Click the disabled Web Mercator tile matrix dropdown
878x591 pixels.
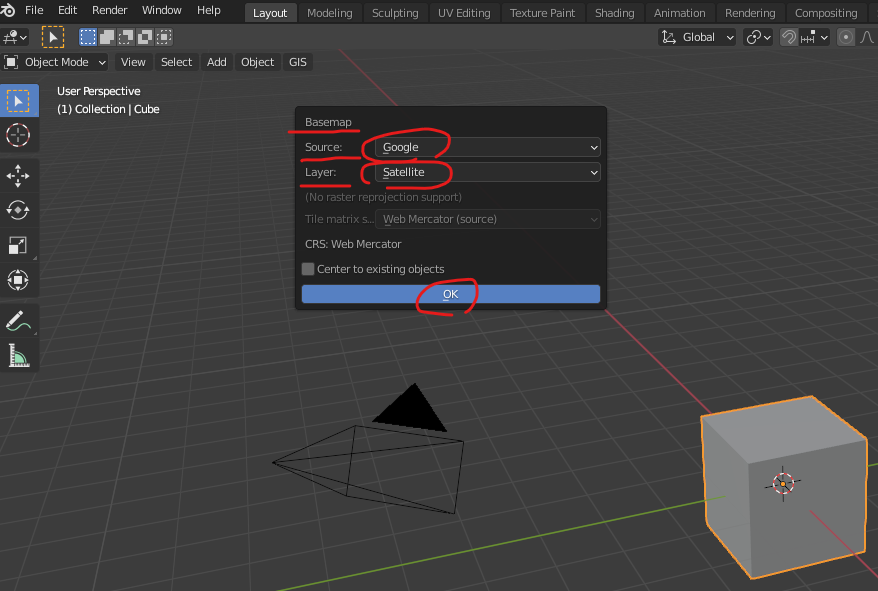(x=488, y=220)
